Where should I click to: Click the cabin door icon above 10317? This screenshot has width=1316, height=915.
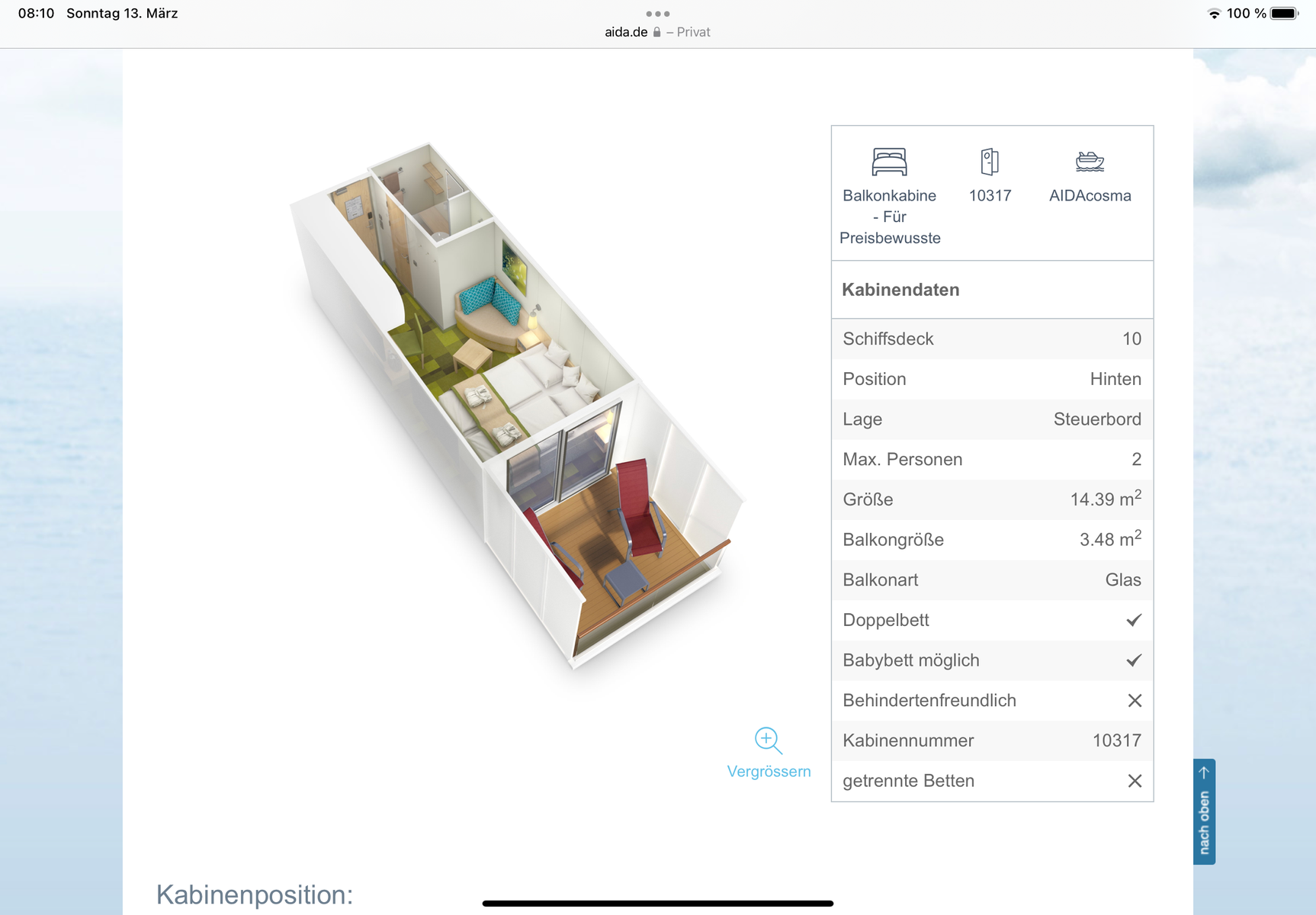point(990,162)
